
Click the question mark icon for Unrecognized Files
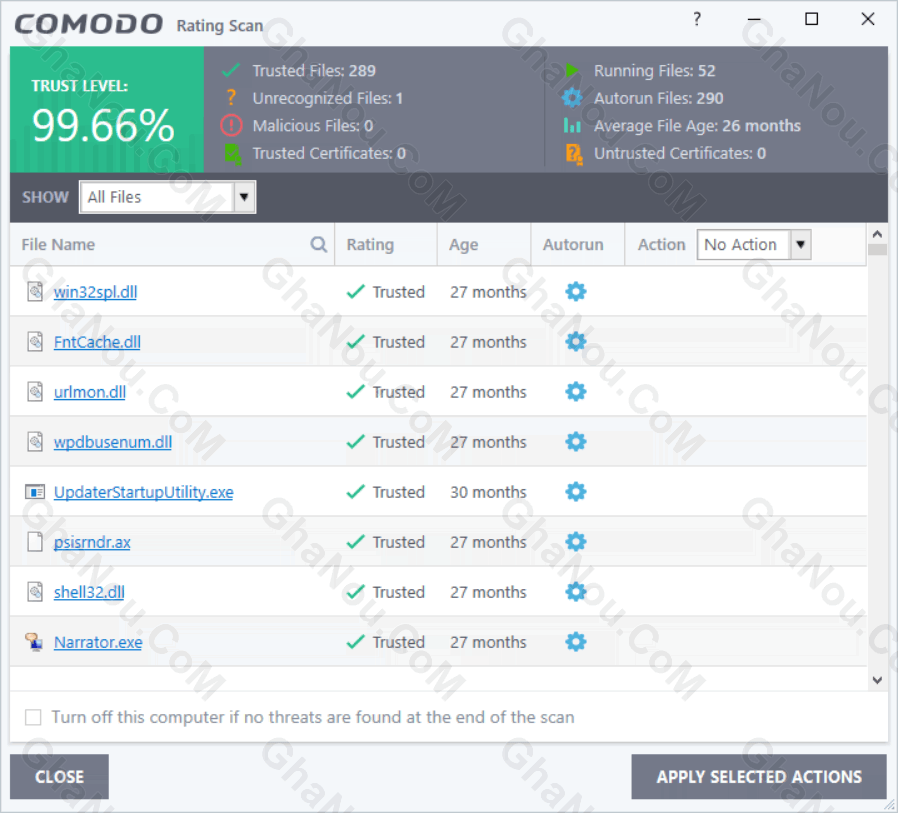[231, 98]
